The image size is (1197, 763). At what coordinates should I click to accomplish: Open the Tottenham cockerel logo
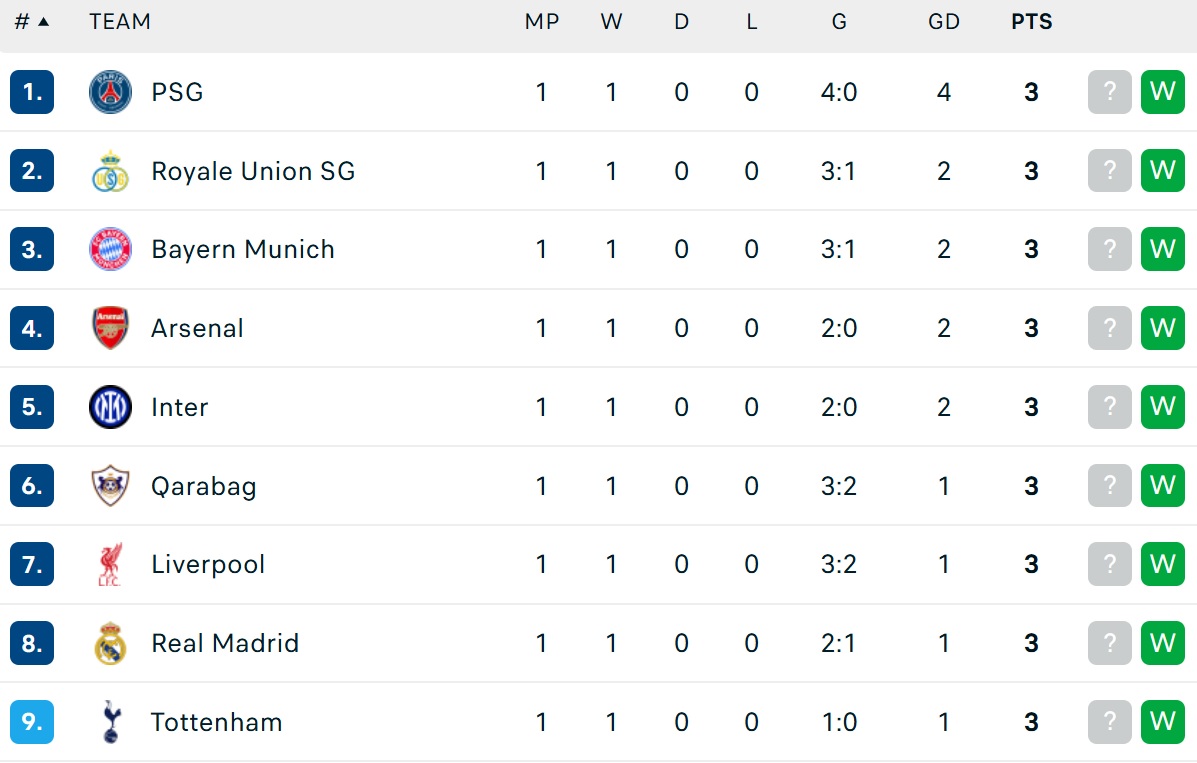point(111,722)
